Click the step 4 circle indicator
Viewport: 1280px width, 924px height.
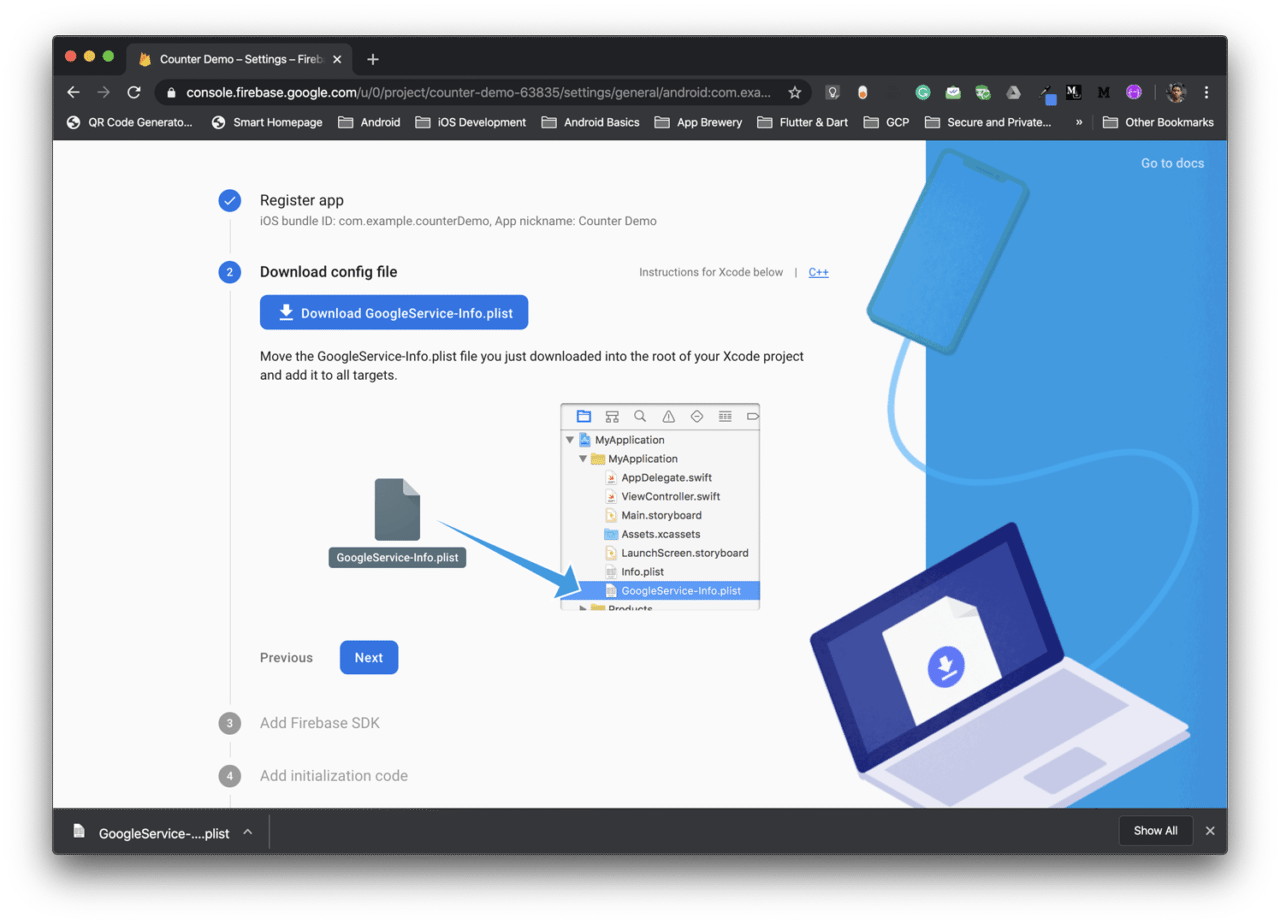(x=230, y=776)
